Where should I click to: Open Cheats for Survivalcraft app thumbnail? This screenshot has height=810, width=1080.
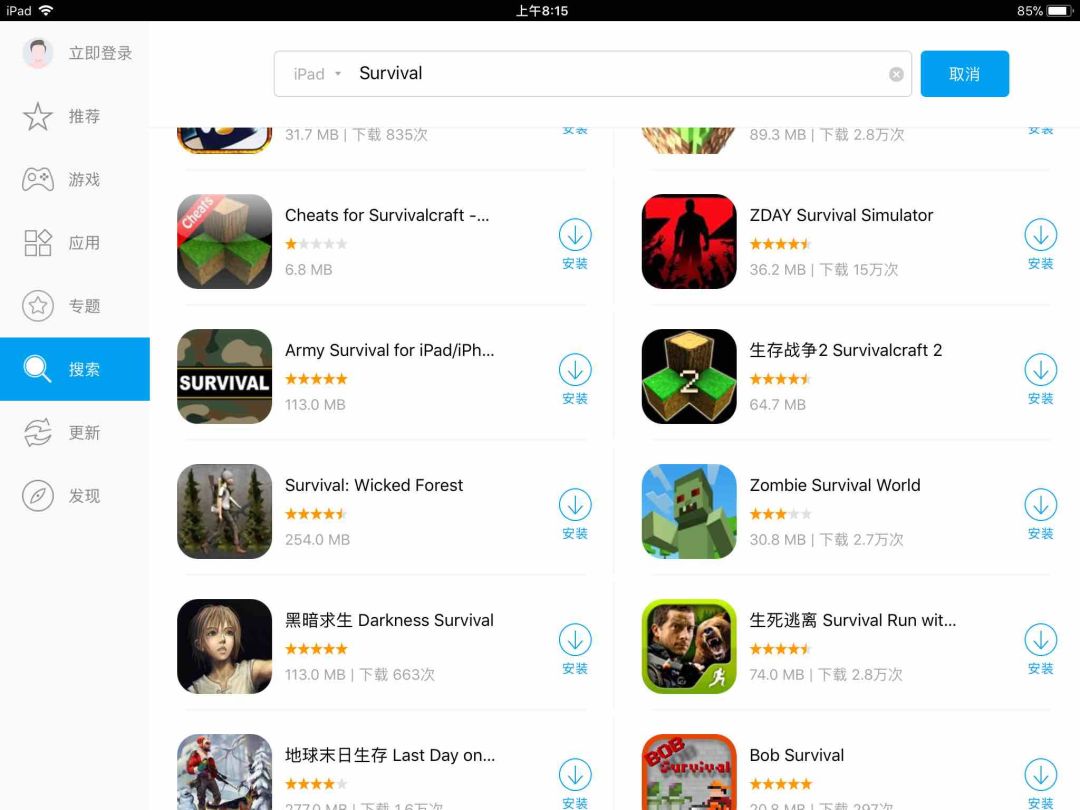(x=225, y=241)
